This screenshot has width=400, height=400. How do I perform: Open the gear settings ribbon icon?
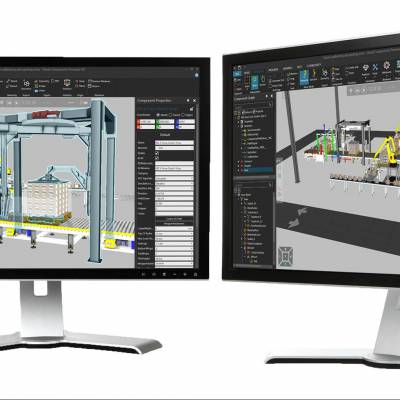pyautogui.click(x=386, y=65)
